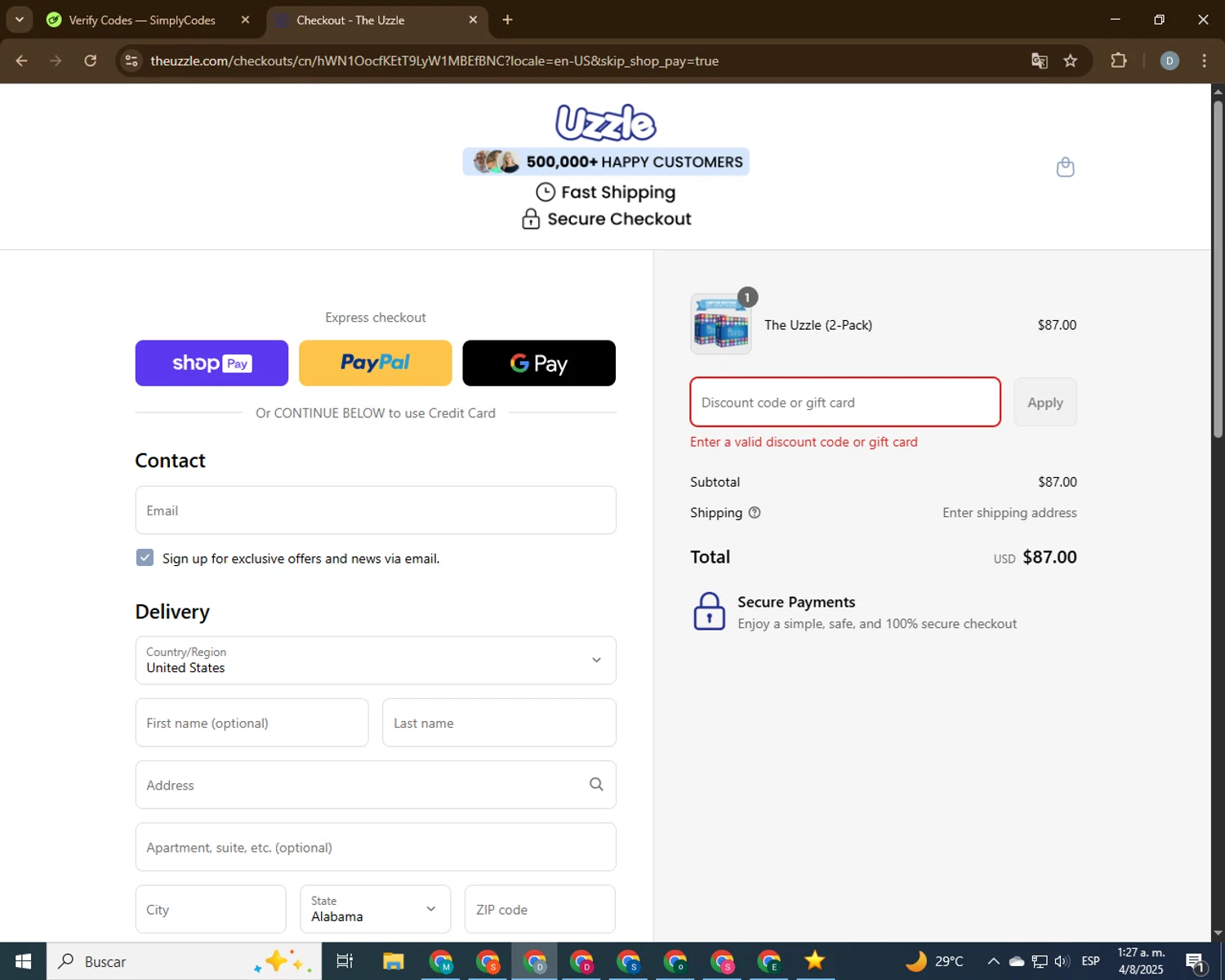Image resolution: width=1225 pixels, height=980 pixels.
Task: Open the Chrome taskbar icon labeled M
Action: (x=441, y=961)
